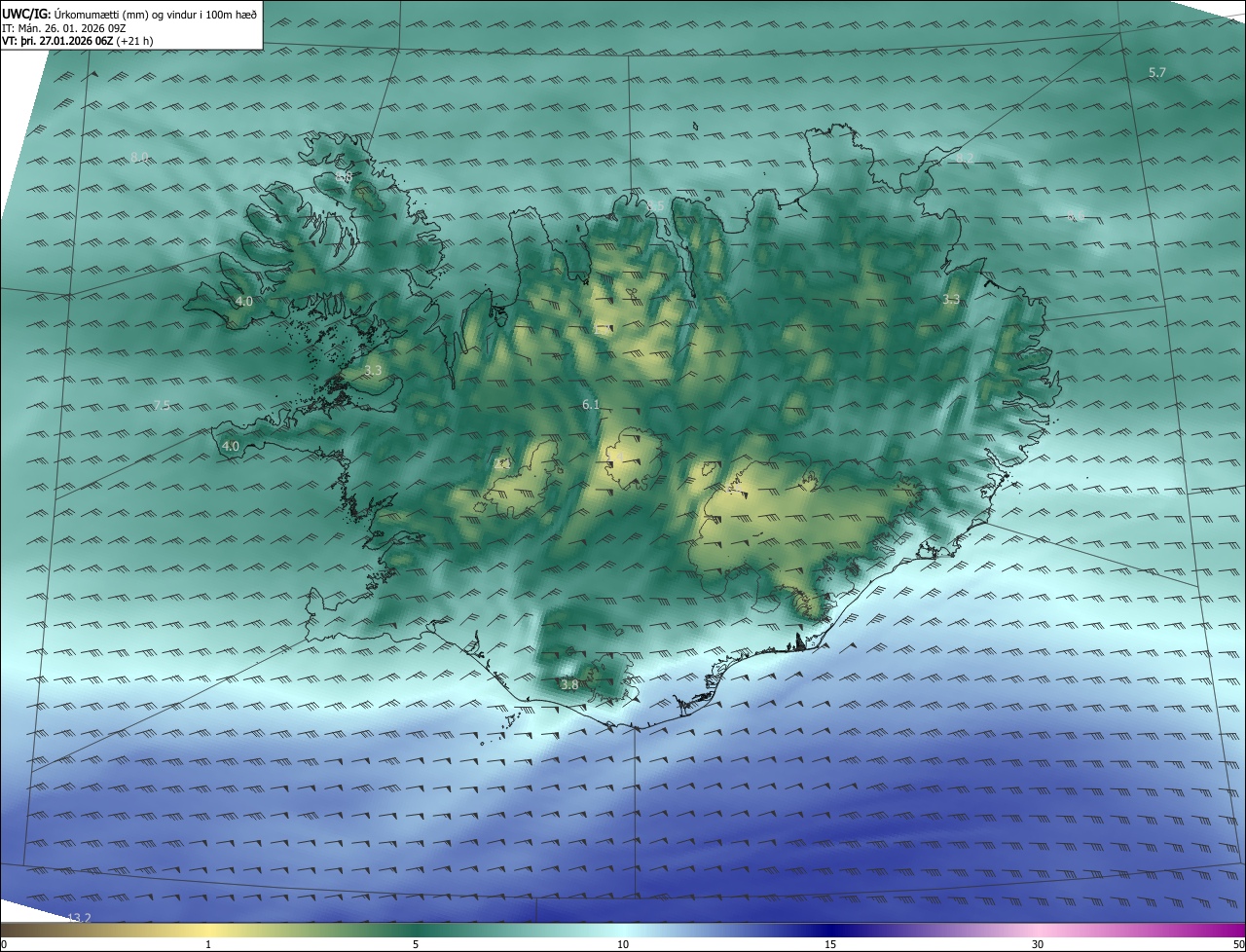
Task: Click the 1 tick on the colour scale
Action: 208,944
